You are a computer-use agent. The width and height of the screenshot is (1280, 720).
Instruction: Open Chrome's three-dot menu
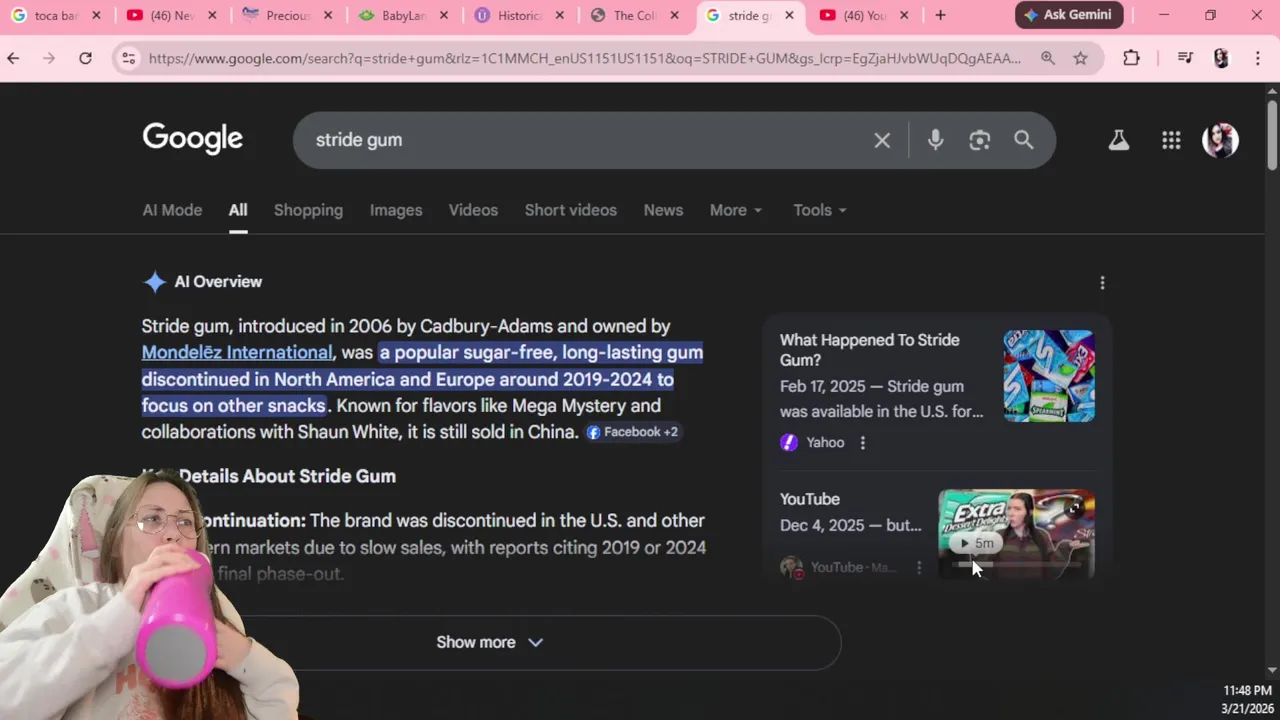coord(1257,58)
